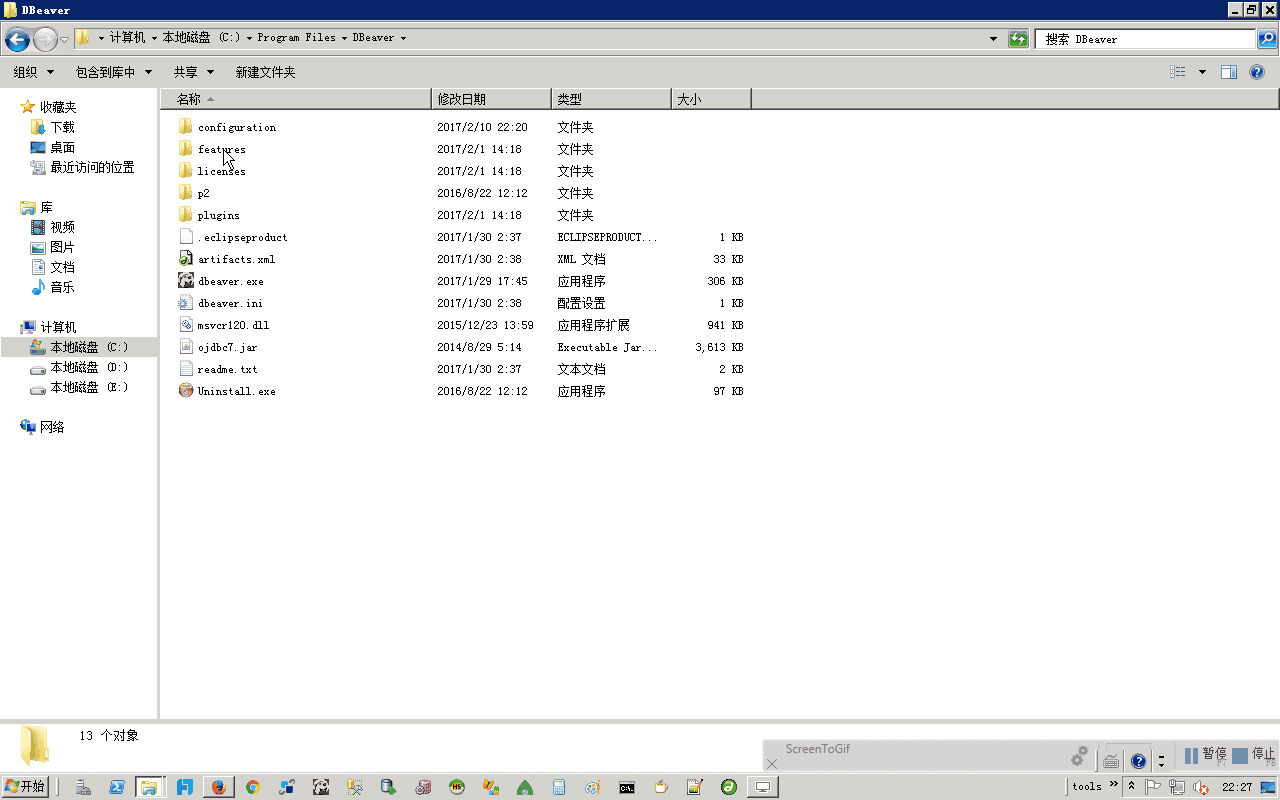
Task: Open Explorer help question mark
Action: (x=1257, y=72)
